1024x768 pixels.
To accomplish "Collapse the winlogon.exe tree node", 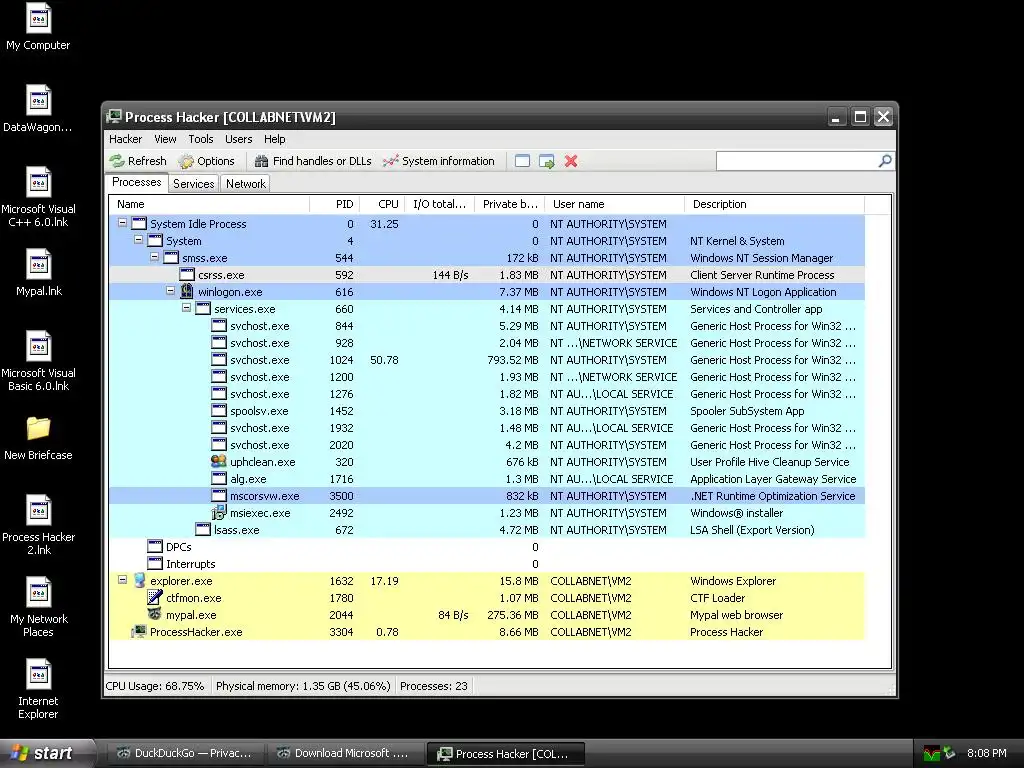I will coord(170,291).
